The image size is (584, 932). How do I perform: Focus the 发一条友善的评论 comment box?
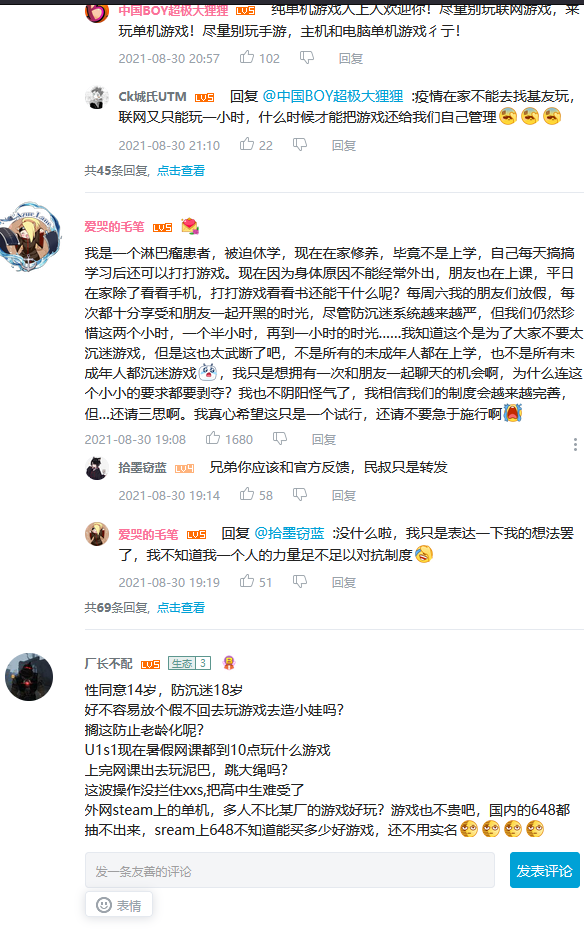coord(290,871)
